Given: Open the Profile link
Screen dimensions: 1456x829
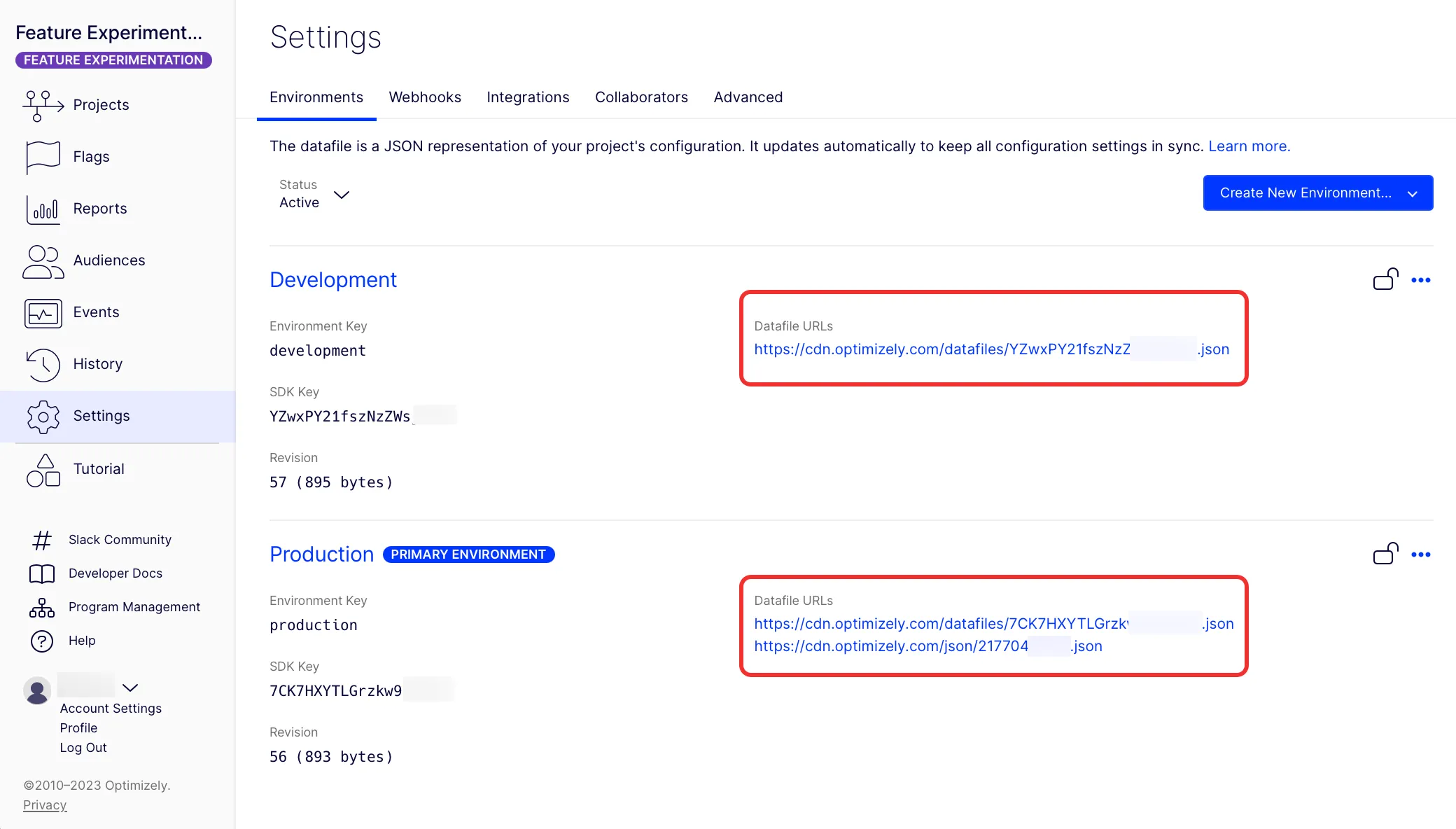Looking at the screenshot, I should pyautogui.click(x=78, y=728).
